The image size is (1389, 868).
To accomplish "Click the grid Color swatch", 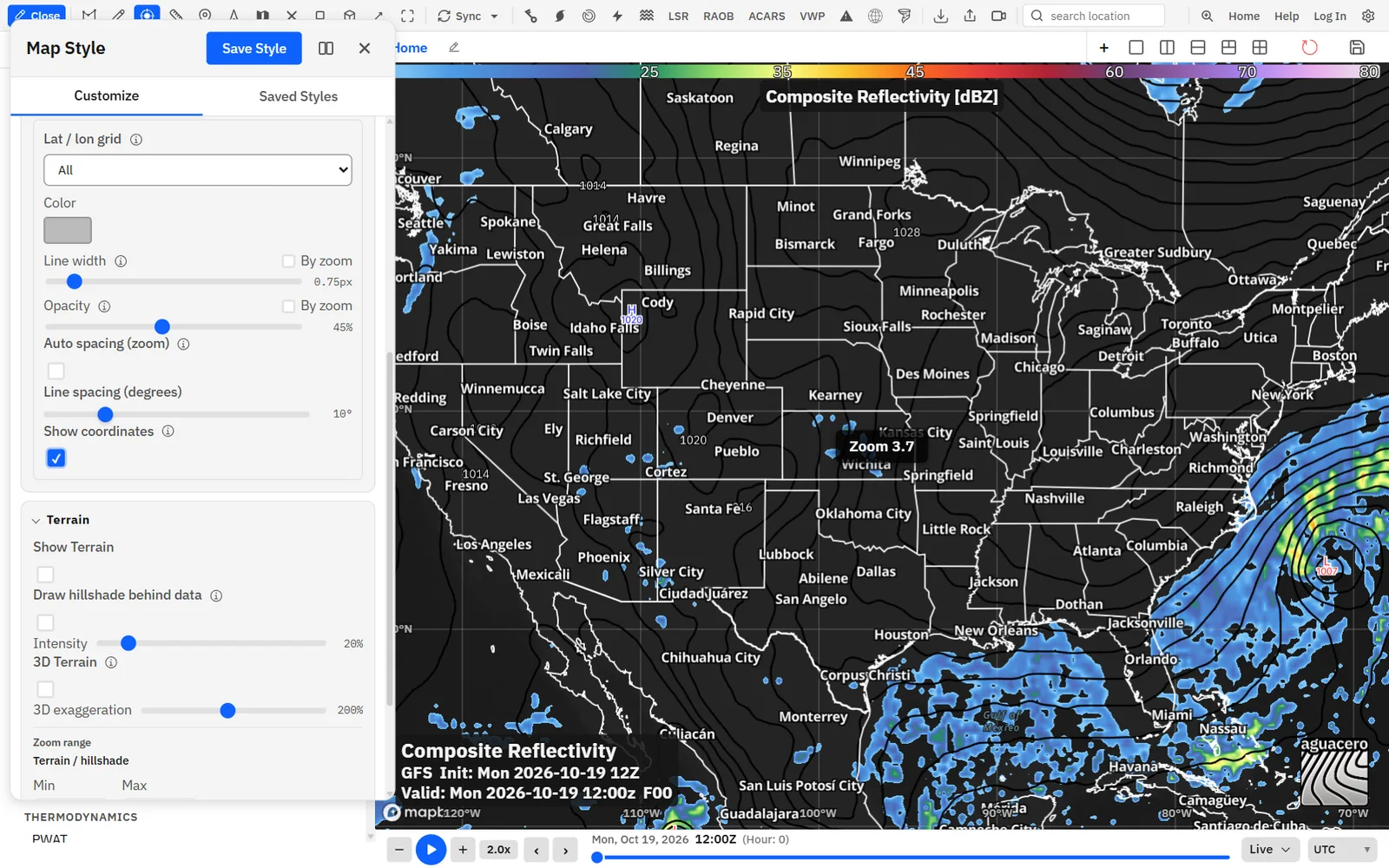I will click(68, 230).
